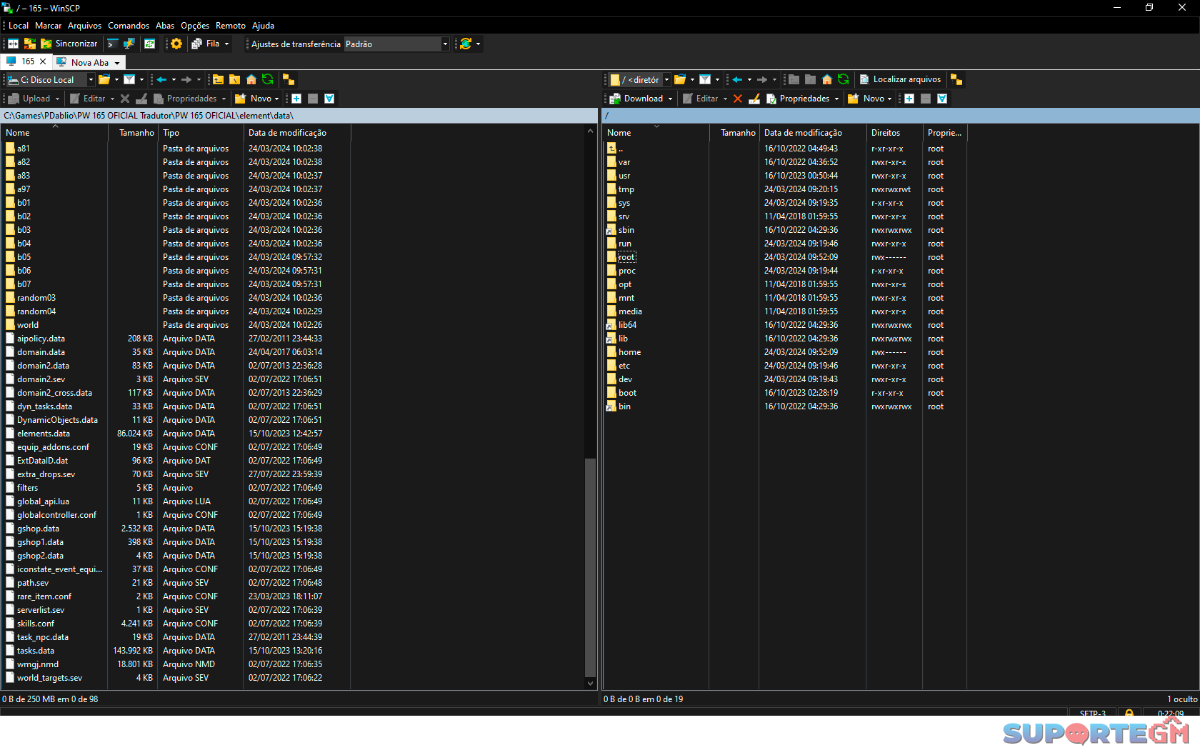Go to local home directory icon
This screenshot has height=750, width=1200.
(251, 80)
